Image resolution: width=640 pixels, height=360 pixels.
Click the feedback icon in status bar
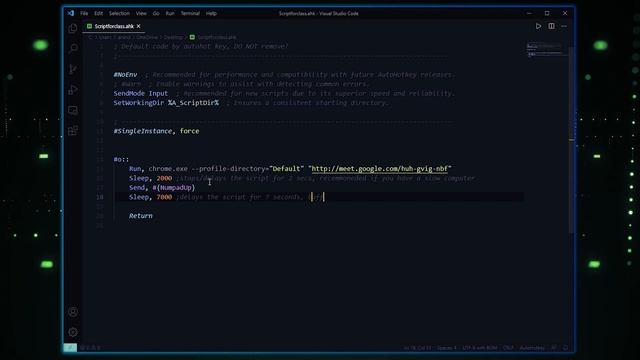click(554, 348)
